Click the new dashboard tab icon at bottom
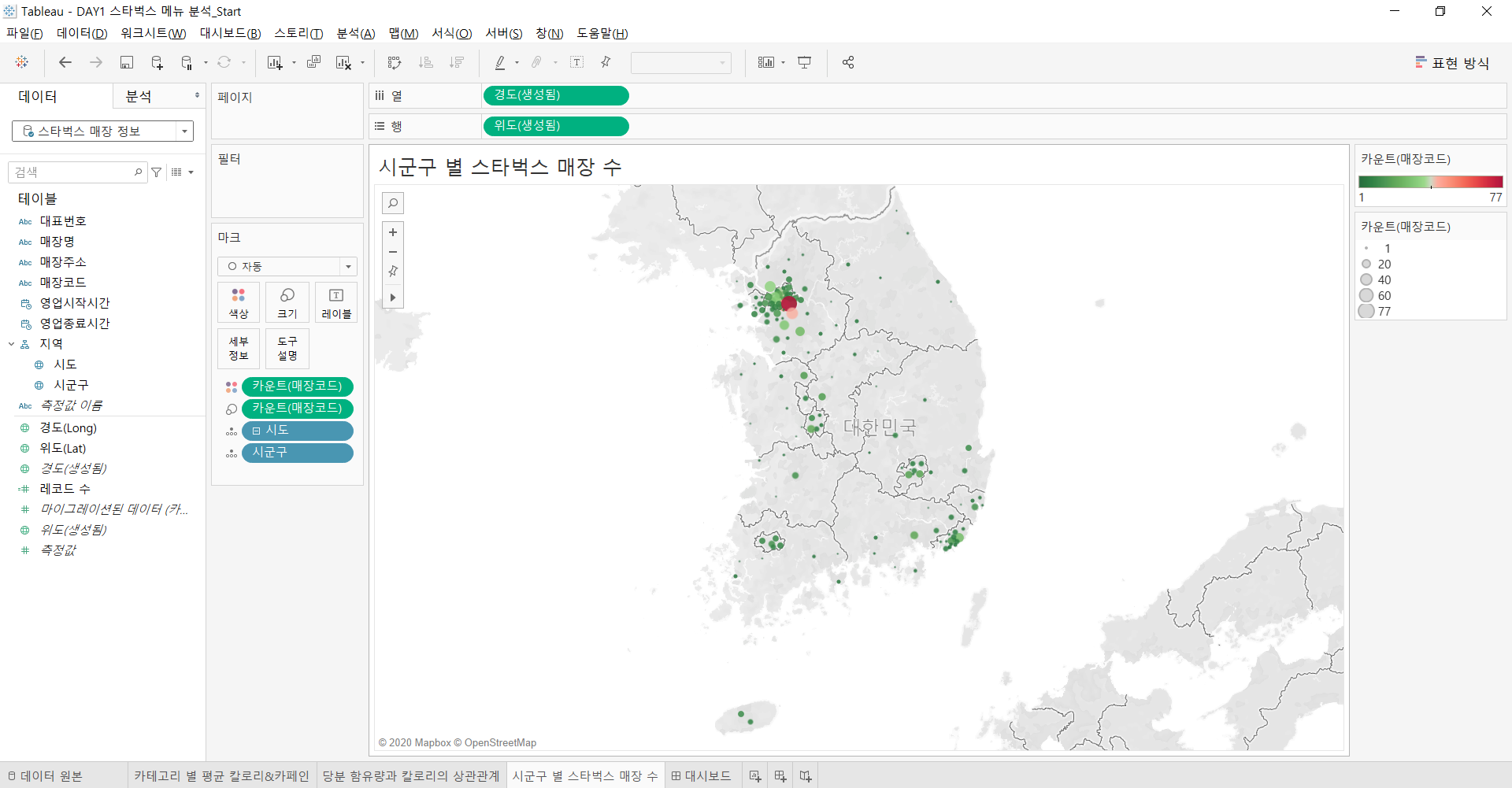This screenshot has height=788, width=1512. tap(780, 776)
